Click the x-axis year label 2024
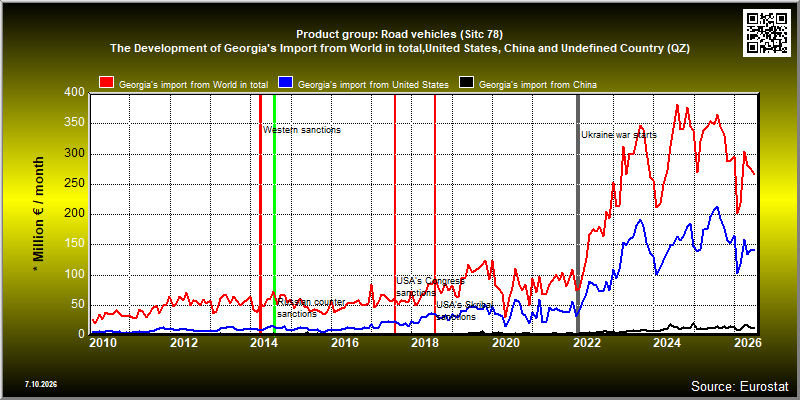Image resolution: width=800 pixels, height=400 pixels. pyautogui.click(x=669, y=342)
